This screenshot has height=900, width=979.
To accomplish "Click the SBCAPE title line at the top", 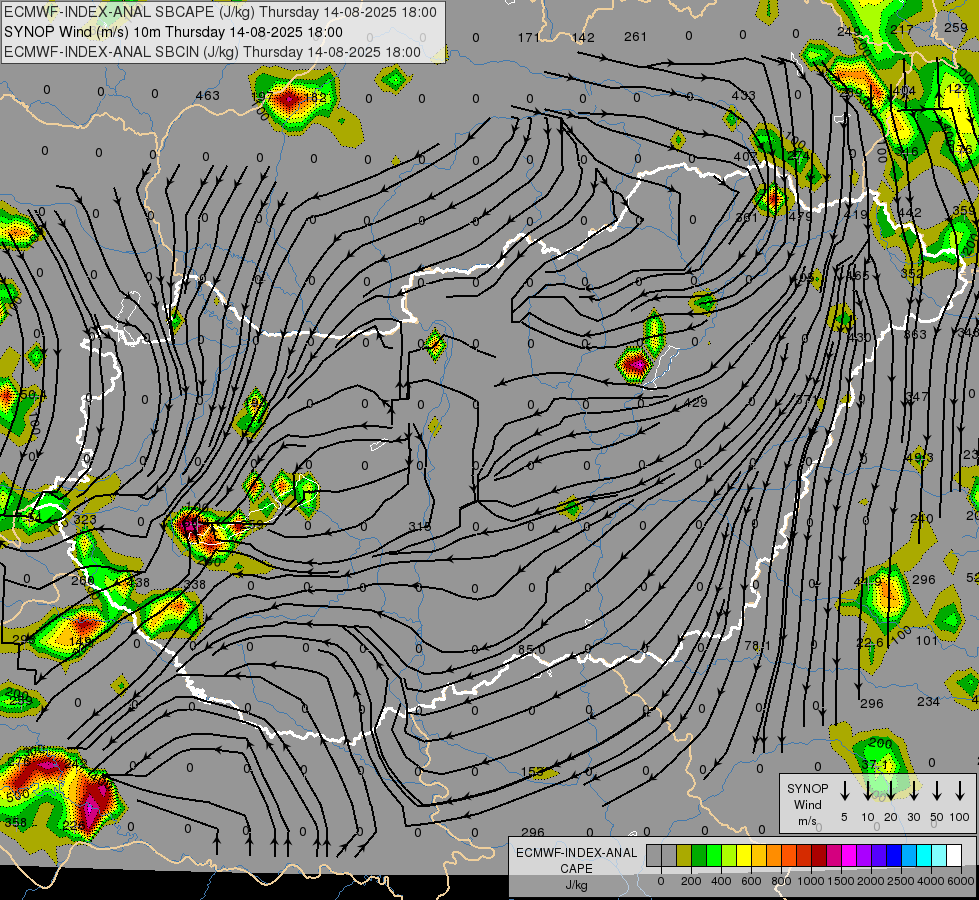I will pyautogui.click(x=220, y=12).
